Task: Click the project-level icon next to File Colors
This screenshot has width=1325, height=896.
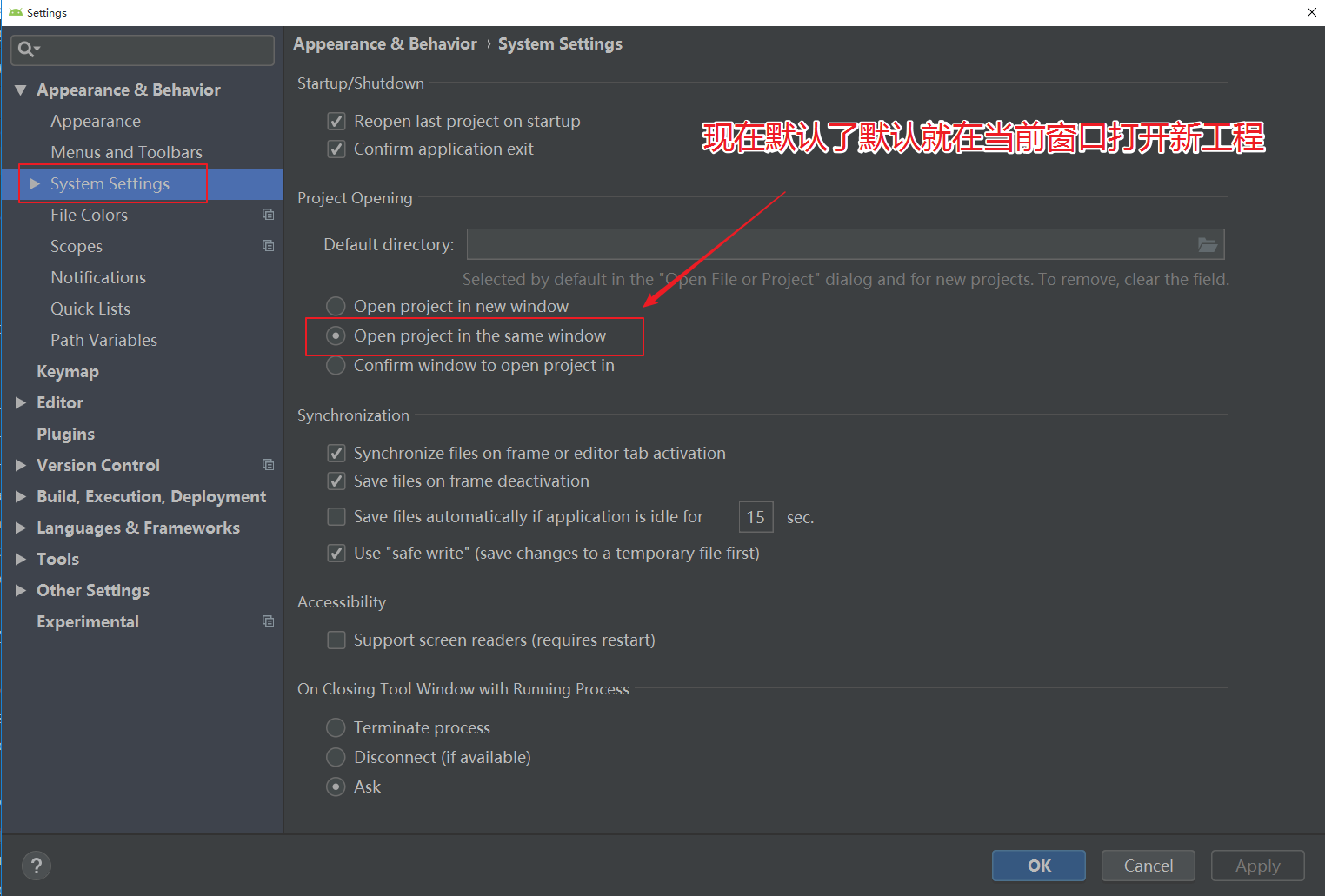Action: pyautogui.click(x=268, y=215)
